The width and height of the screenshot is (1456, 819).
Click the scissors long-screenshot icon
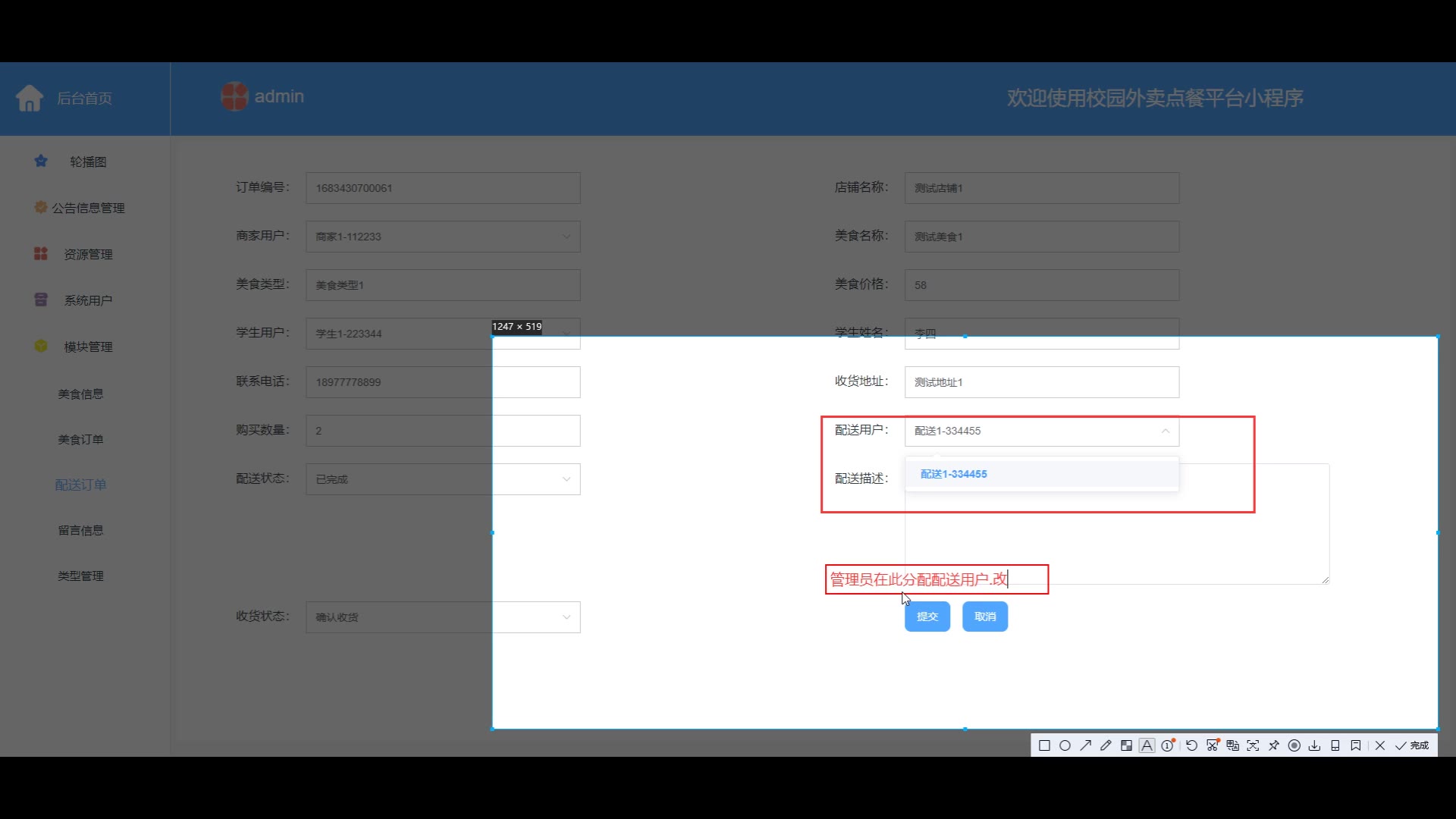click(1212, 745)
